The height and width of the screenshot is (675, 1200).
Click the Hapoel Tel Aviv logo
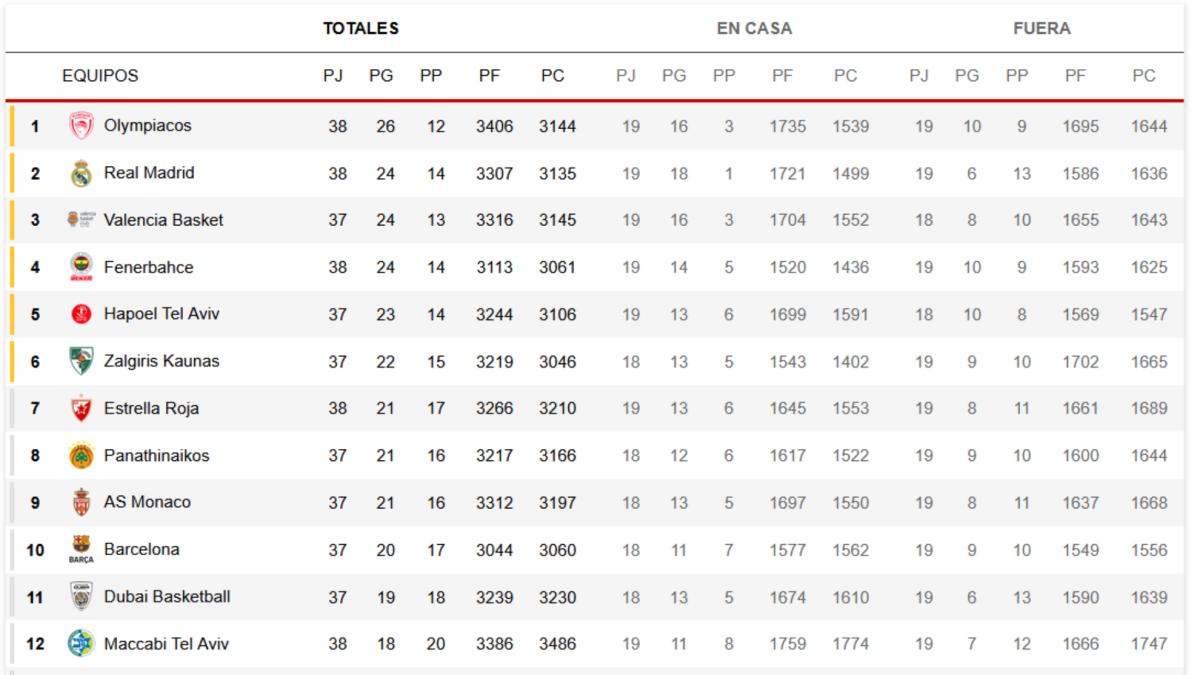80,314
